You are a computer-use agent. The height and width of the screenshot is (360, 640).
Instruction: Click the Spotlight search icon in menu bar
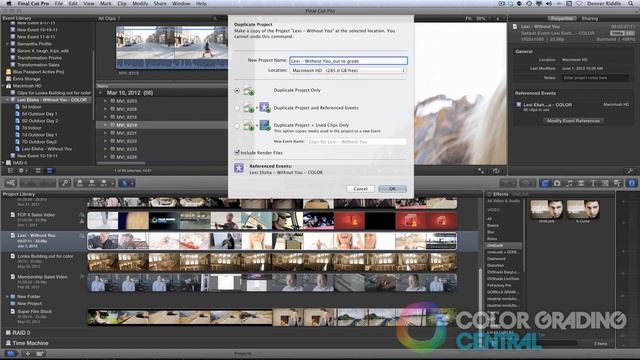click(630, 3)
